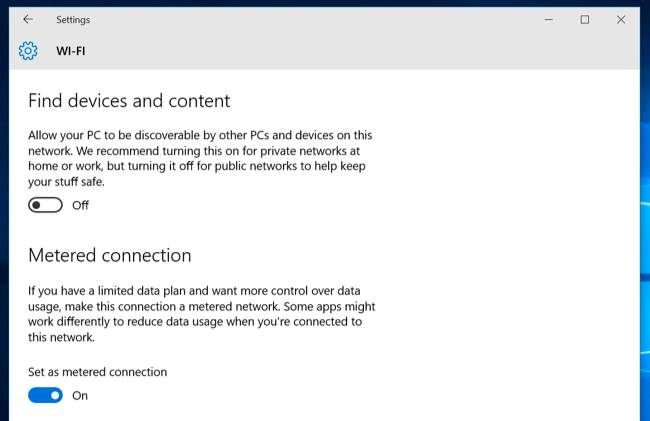This screenshot has width=650, height=421.
Task: Enable the Find devices and content toggle
Action: (x=45, y=205)
